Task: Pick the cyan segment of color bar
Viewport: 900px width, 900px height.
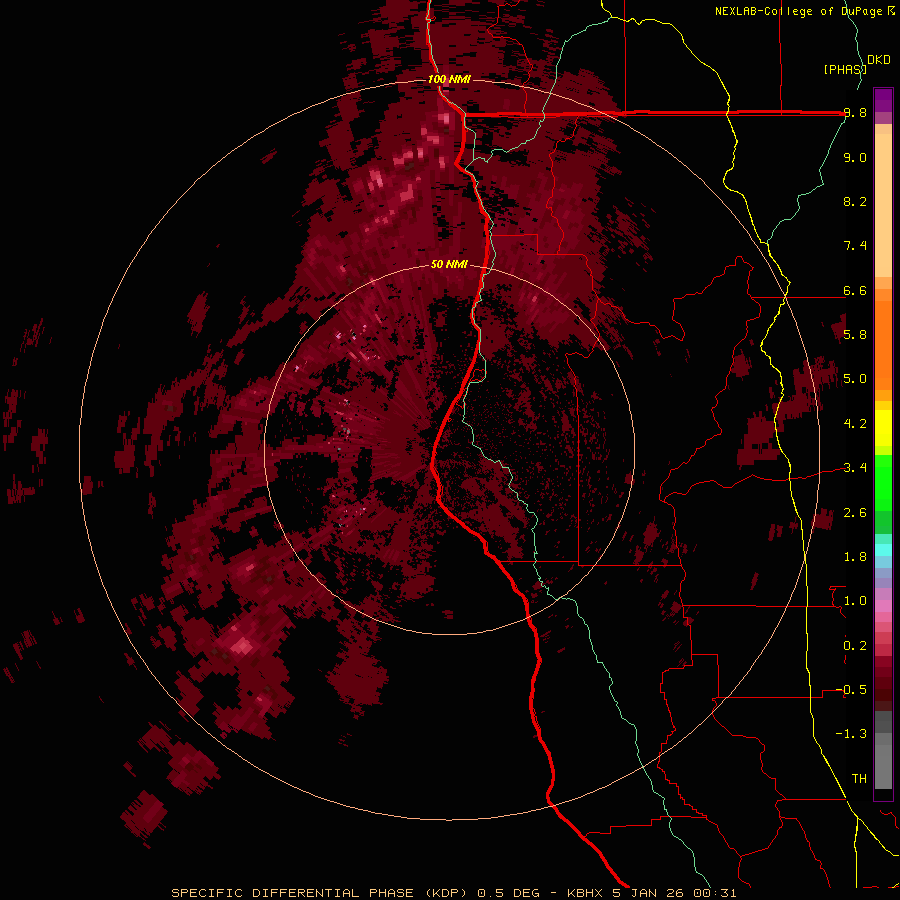Action: pos(883,550)
